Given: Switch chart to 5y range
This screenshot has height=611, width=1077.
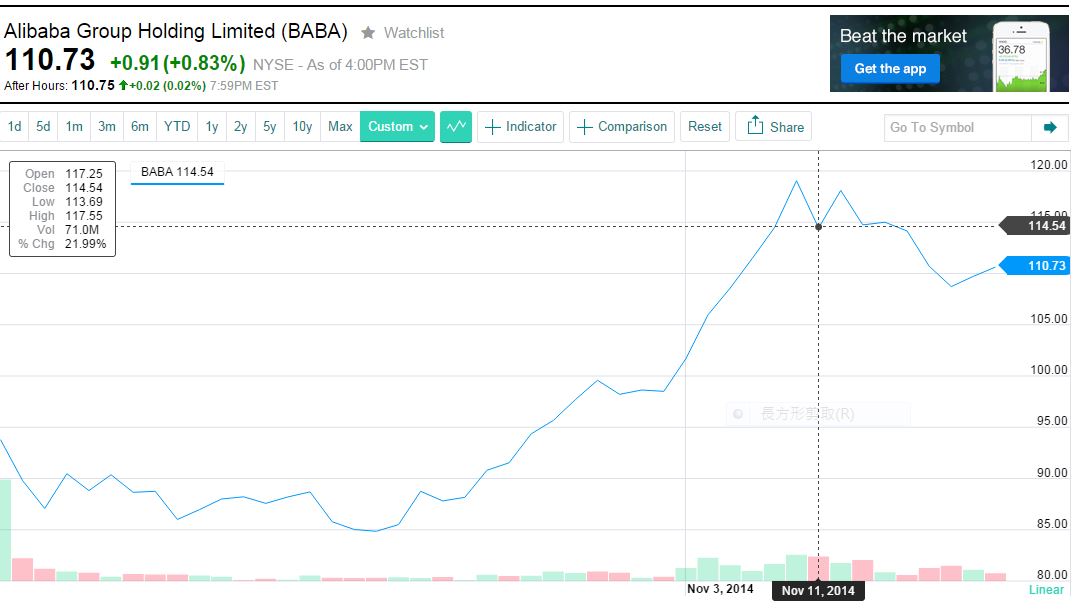Looking at the screenshot, I should point(269,126).
